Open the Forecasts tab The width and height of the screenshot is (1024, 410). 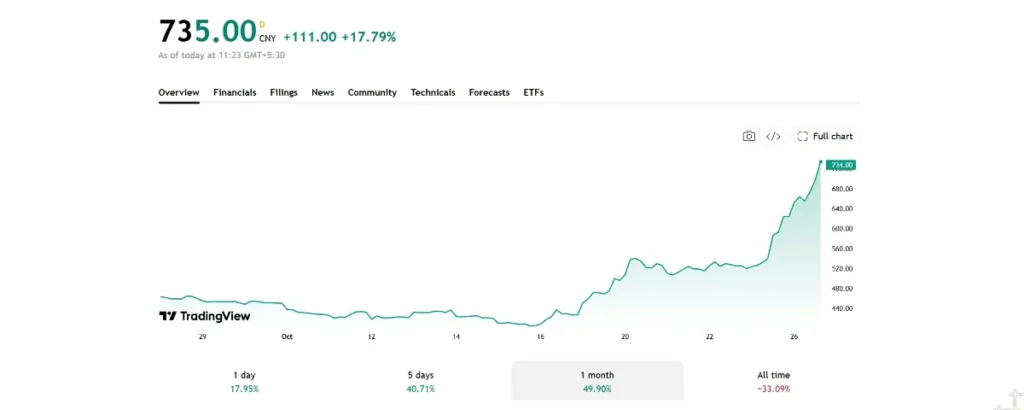(x=489, y=93)
